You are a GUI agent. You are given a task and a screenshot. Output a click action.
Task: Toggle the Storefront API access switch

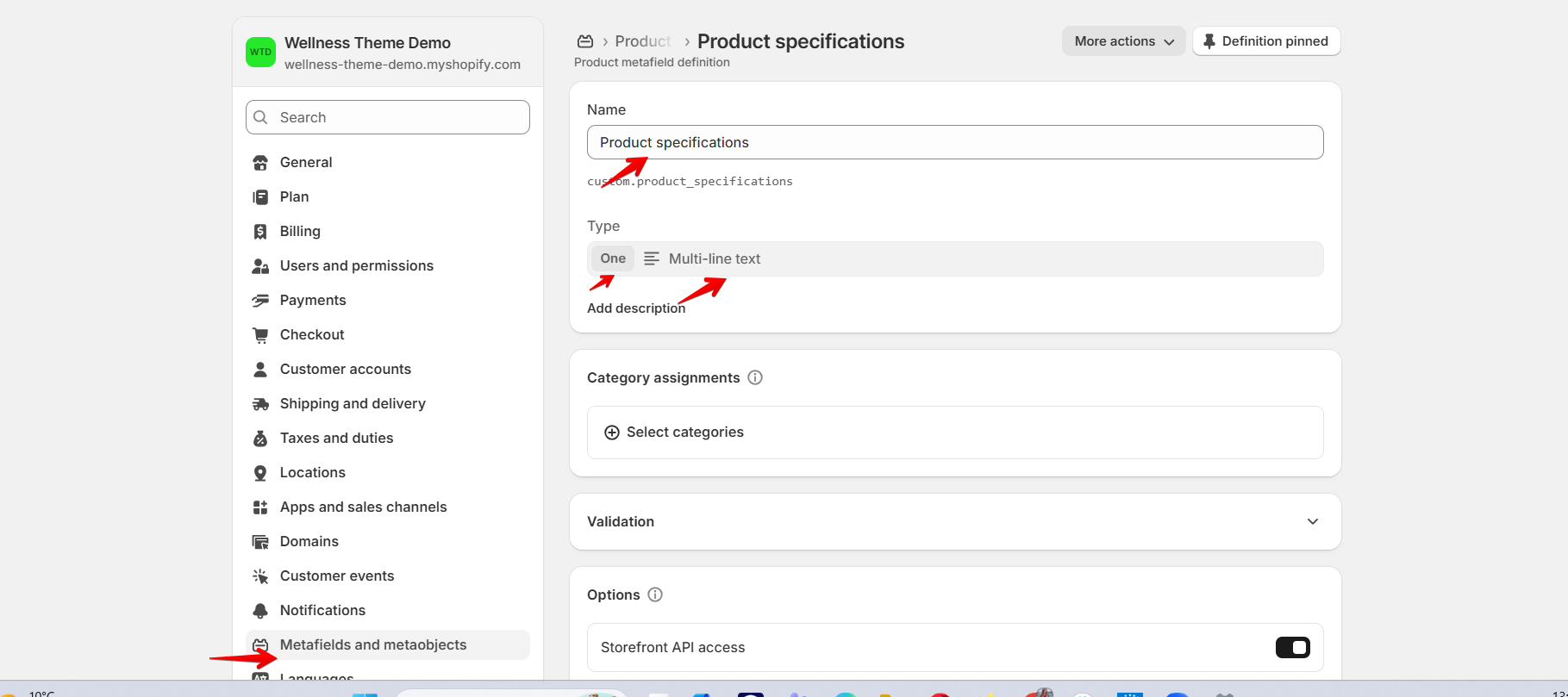[1292, 647]
